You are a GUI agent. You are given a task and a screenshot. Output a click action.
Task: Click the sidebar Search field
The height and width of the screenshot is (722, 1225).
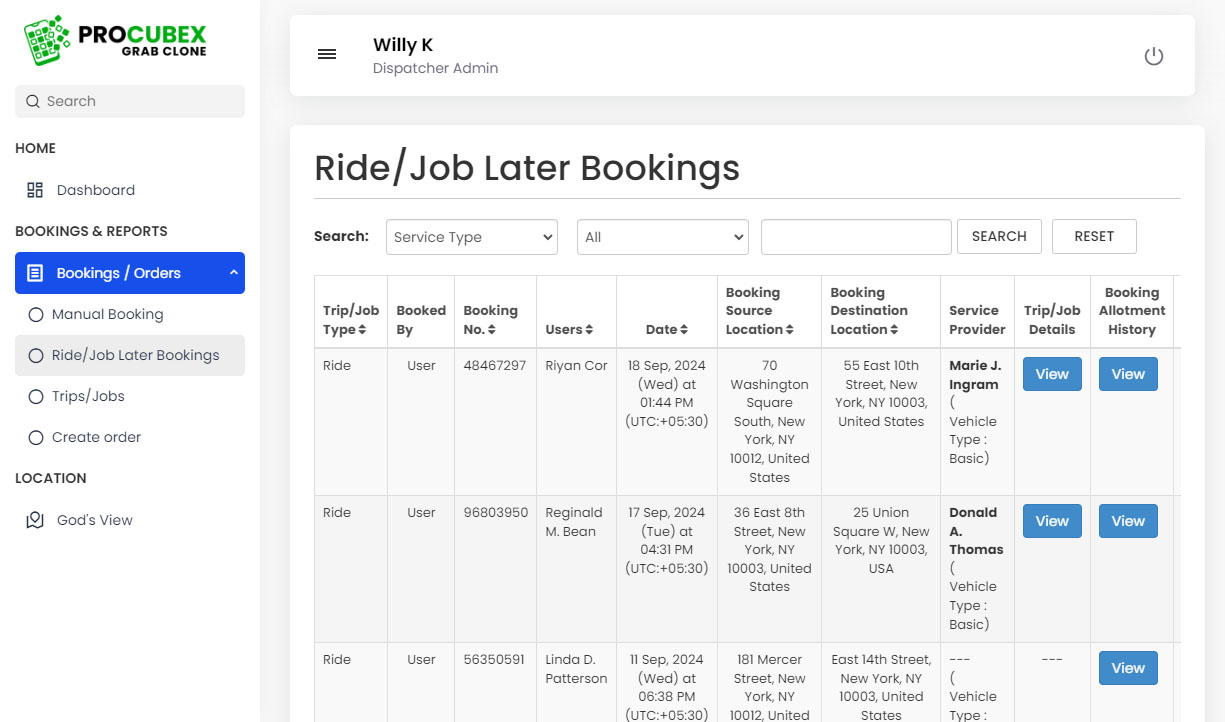[130, 101]
